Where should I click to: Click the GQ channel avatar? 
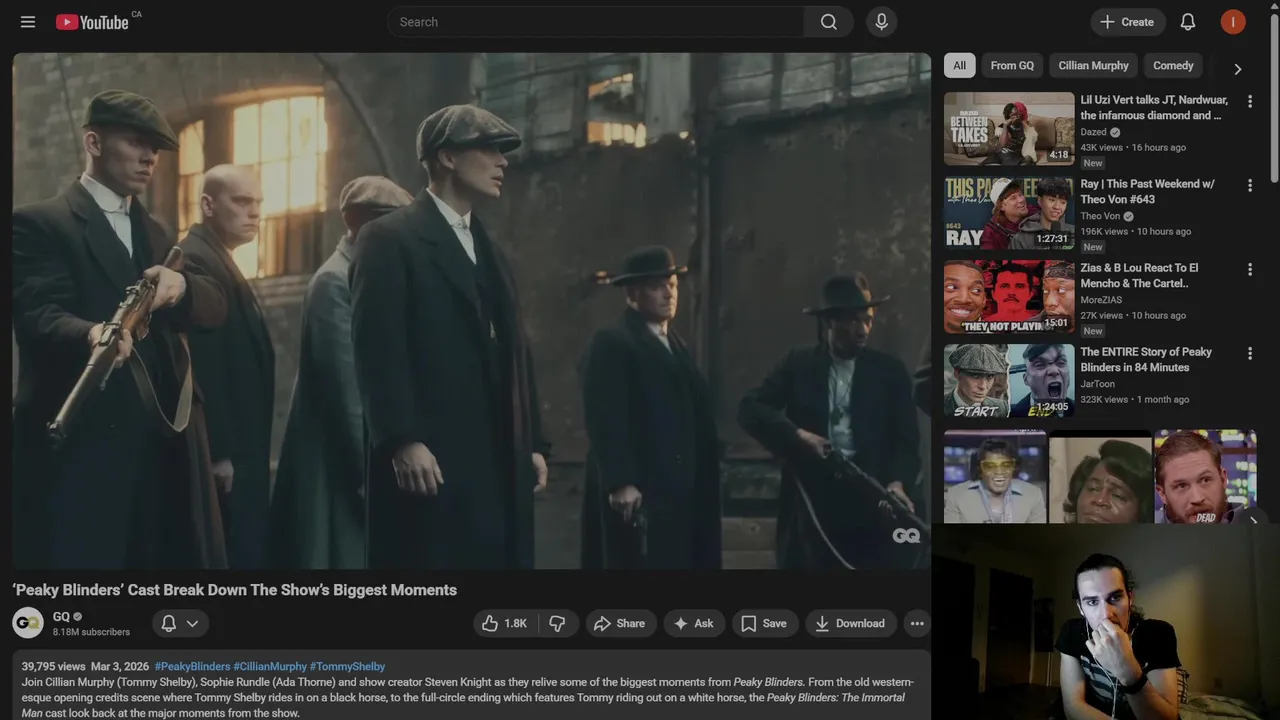[28, 623]
